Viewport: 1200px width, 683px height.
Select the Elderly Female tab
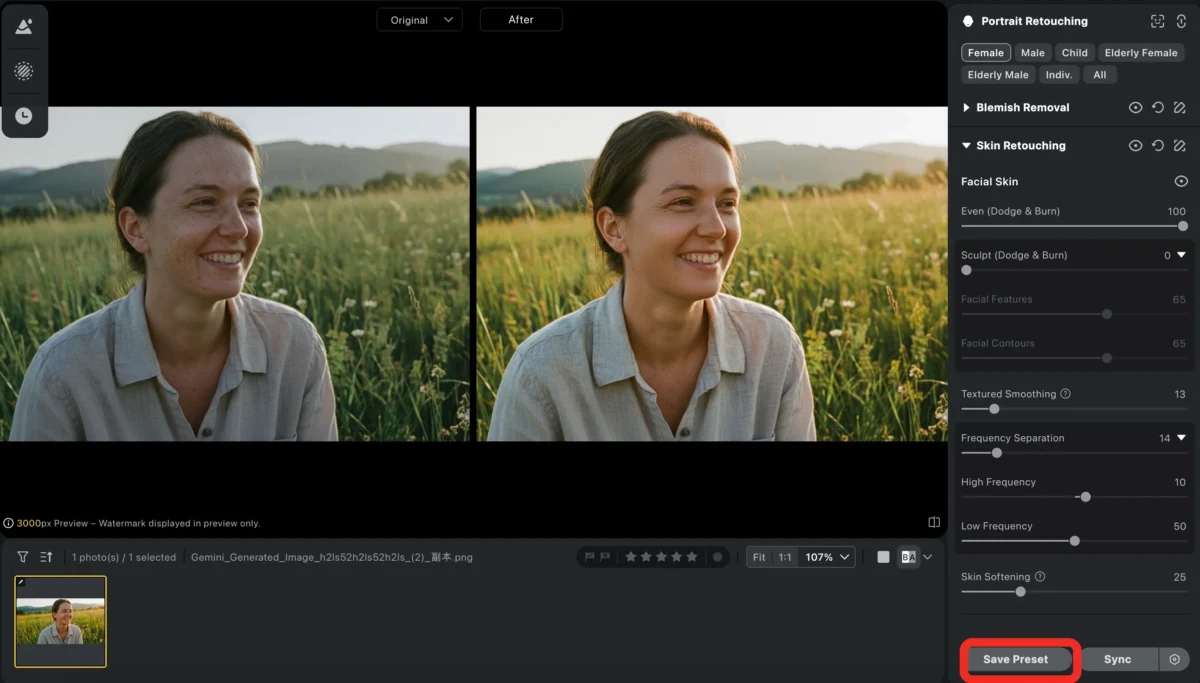point(1141,53)
